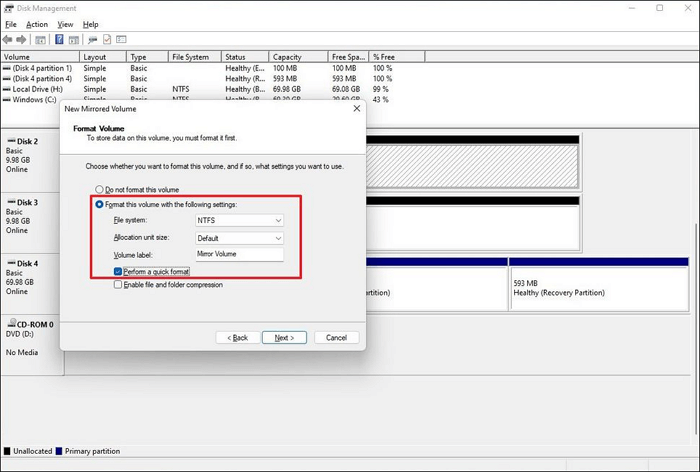Open the Action menu
This screenshot has width=700, height=472.
click(37, 25)
